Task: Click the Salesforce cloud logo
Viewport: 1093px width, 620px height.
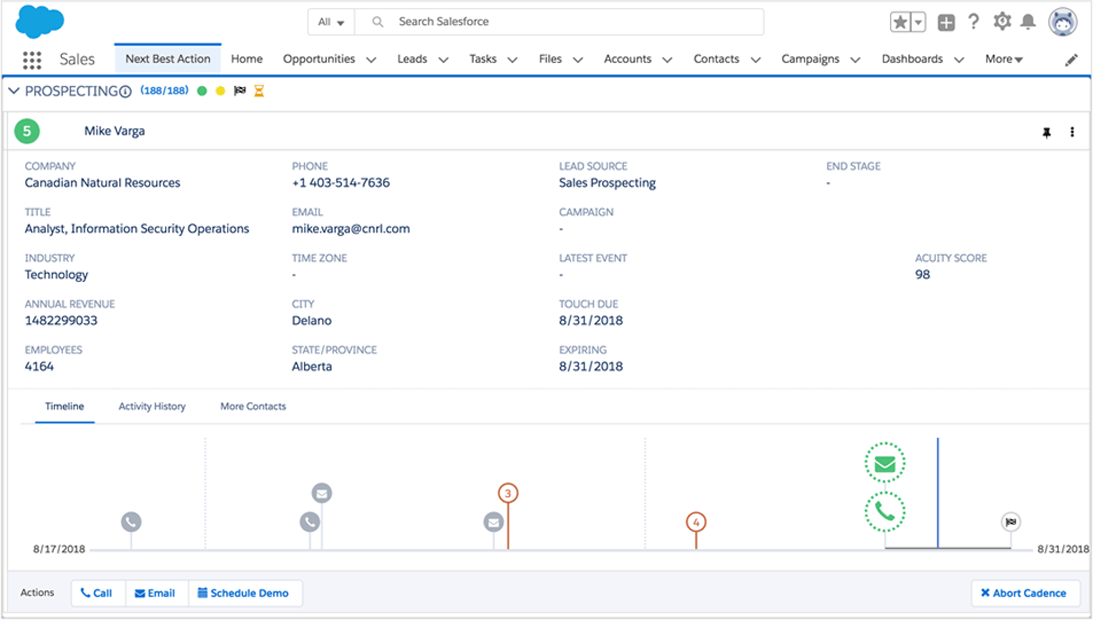Action: pos(40,22)
